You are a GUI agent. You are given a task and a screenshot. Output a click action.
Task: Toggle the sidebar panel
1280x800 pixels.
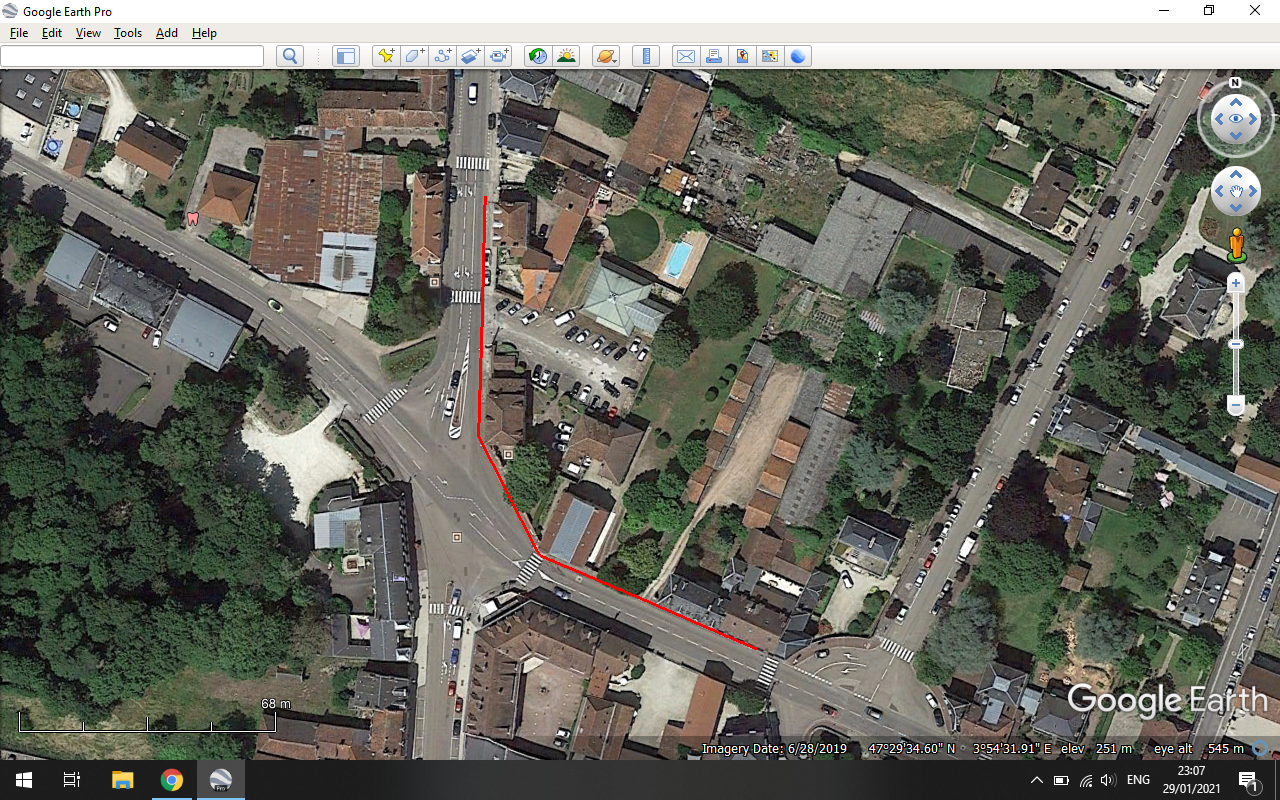coord(346,56)
